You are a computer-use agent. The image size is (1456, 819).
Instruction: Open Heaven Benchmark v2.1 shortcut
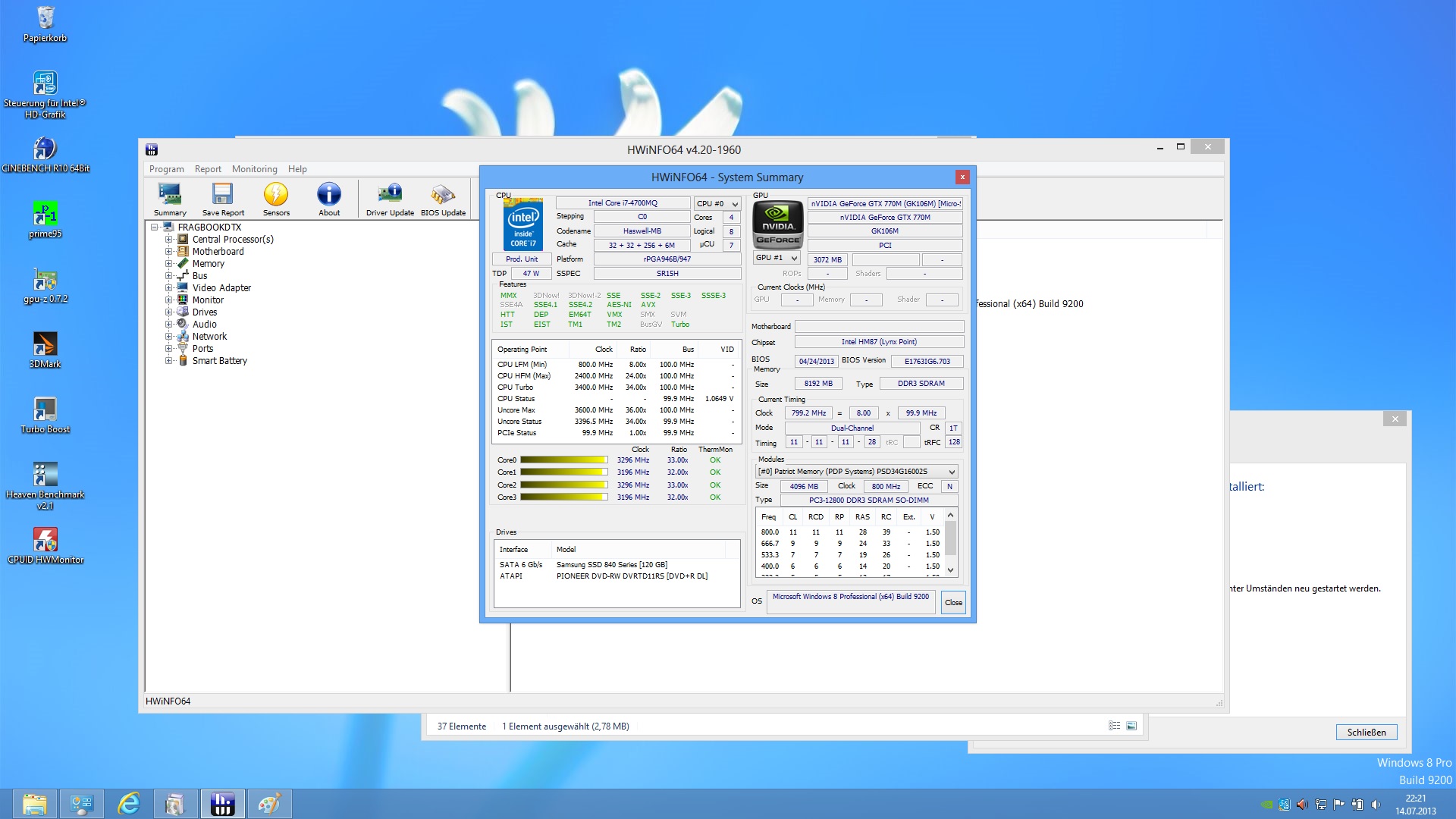(x=45, y=486)
